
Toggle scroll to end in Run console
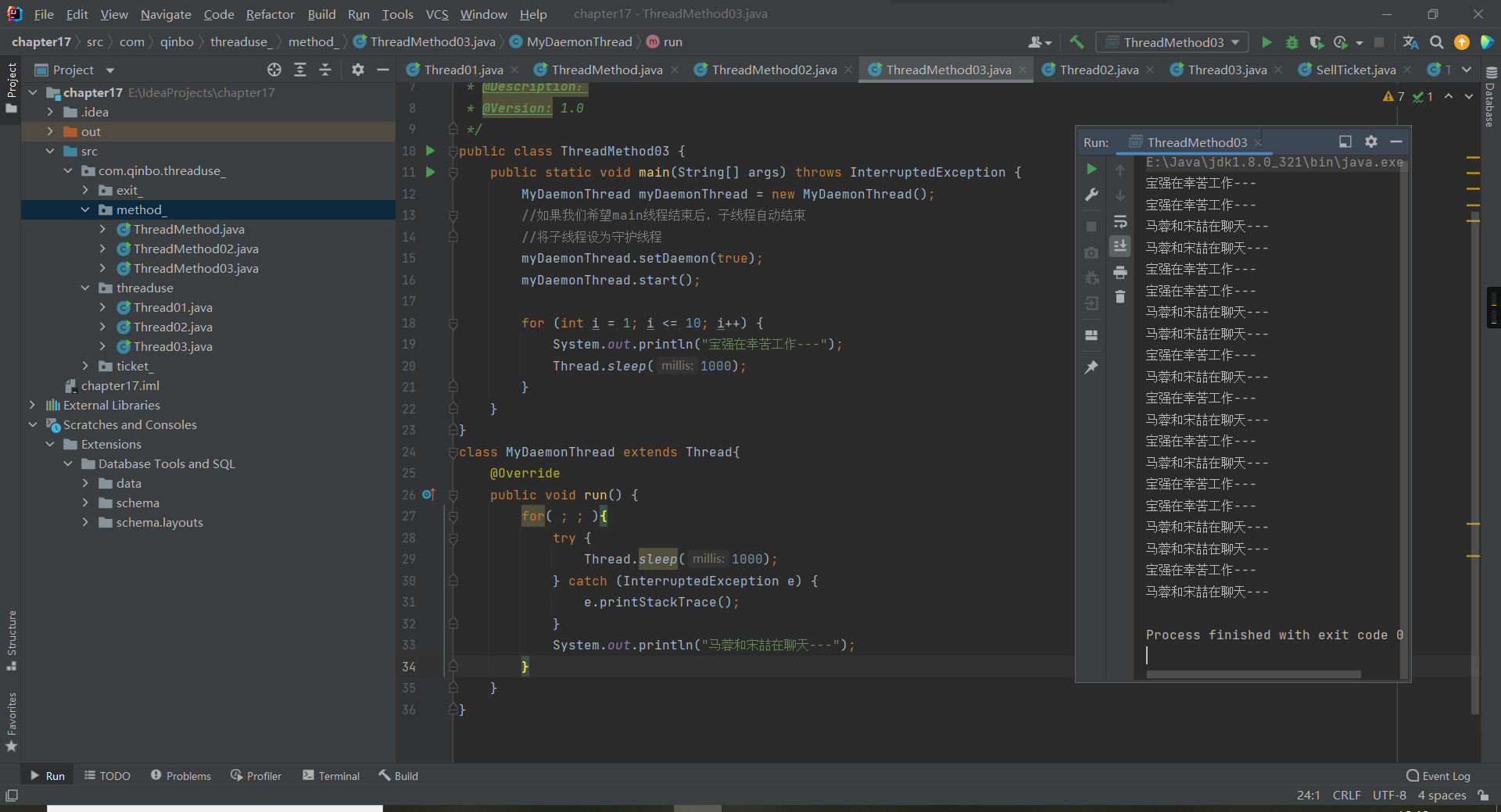1120,246
